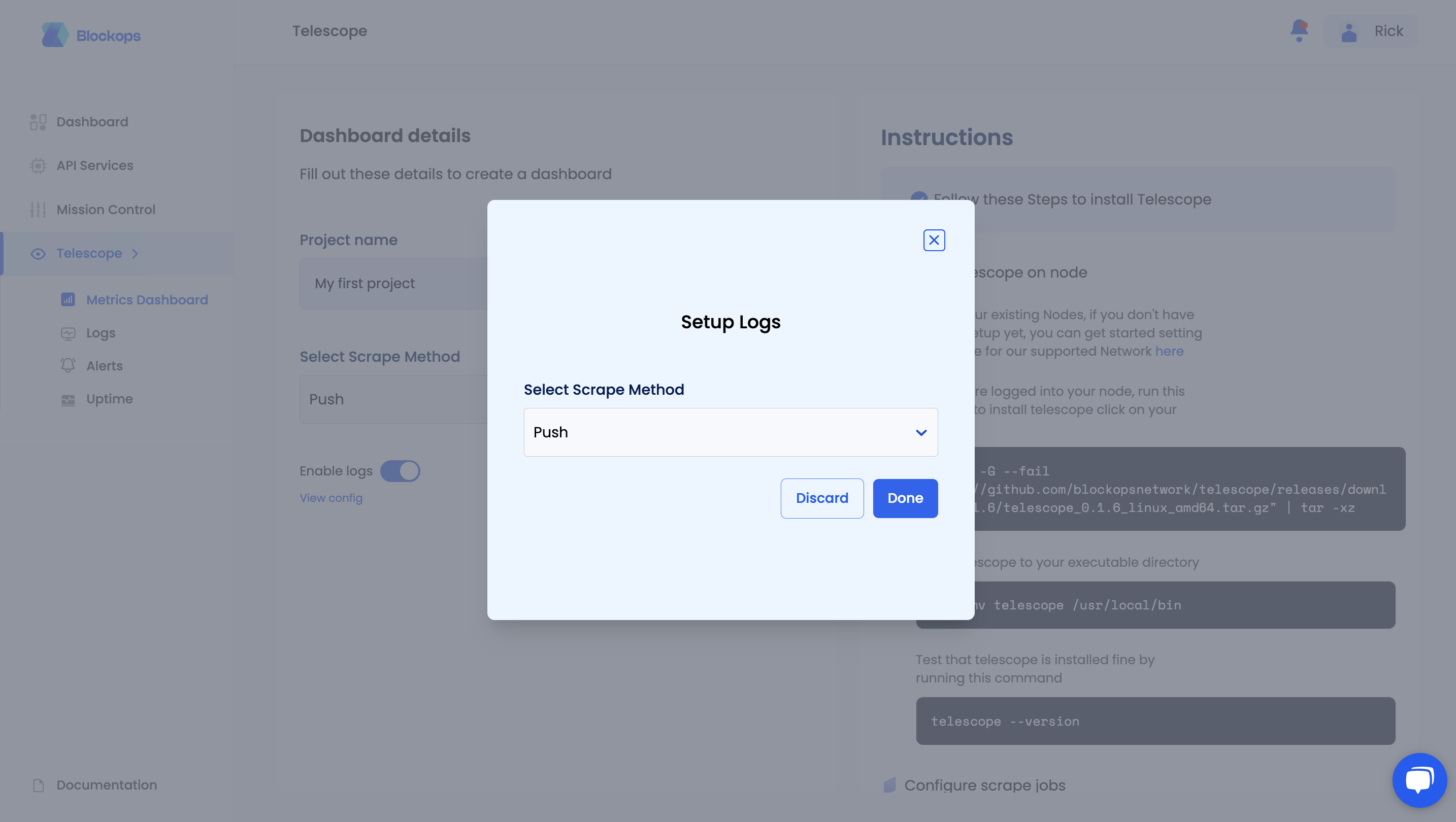Click the Mission Control sliders icon
This screenshot has height=822, width=1456.
coord(38,210)
